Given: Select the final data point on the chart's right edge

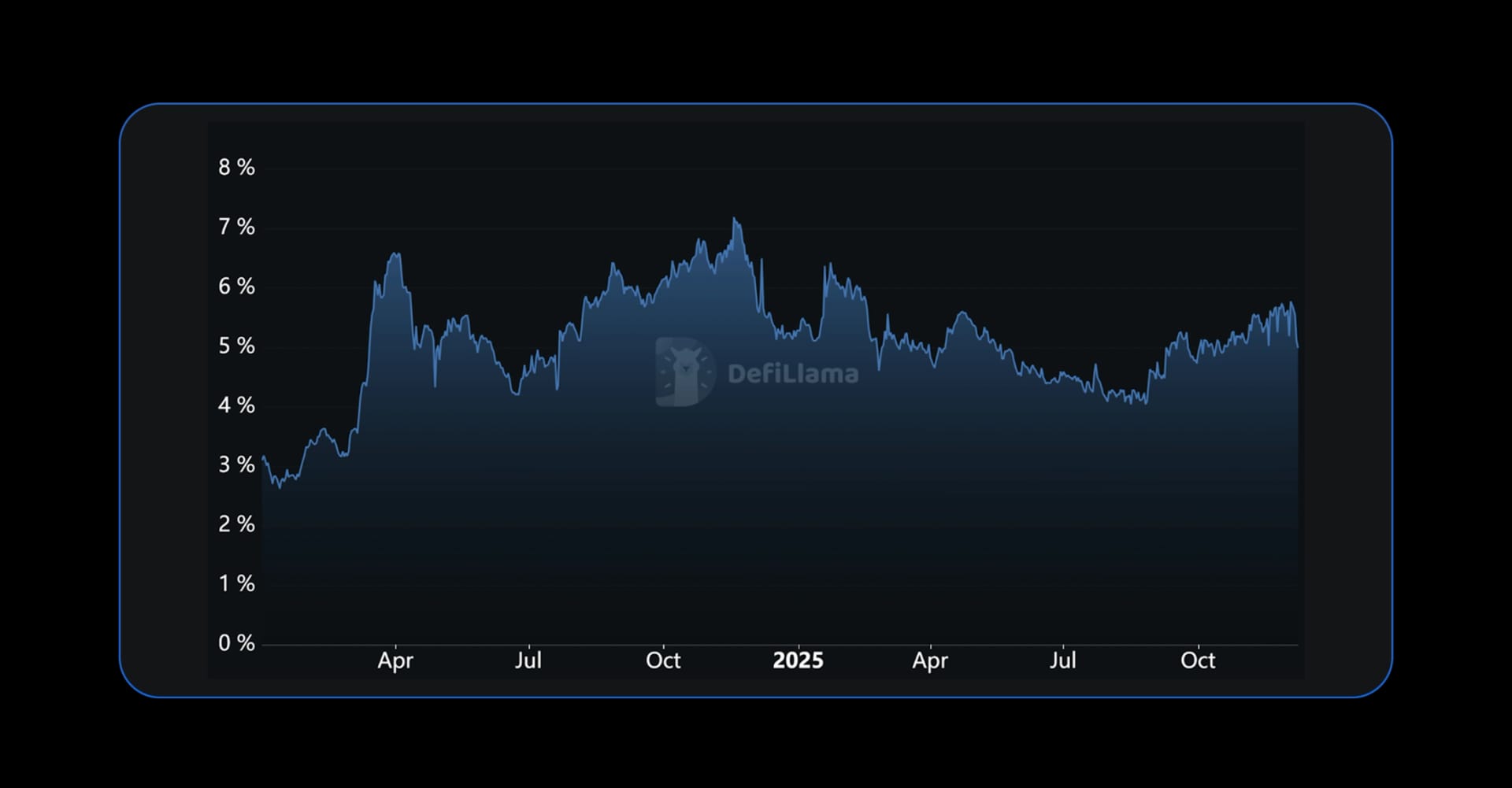Looking at the screenshot, I should [1297, 346].
